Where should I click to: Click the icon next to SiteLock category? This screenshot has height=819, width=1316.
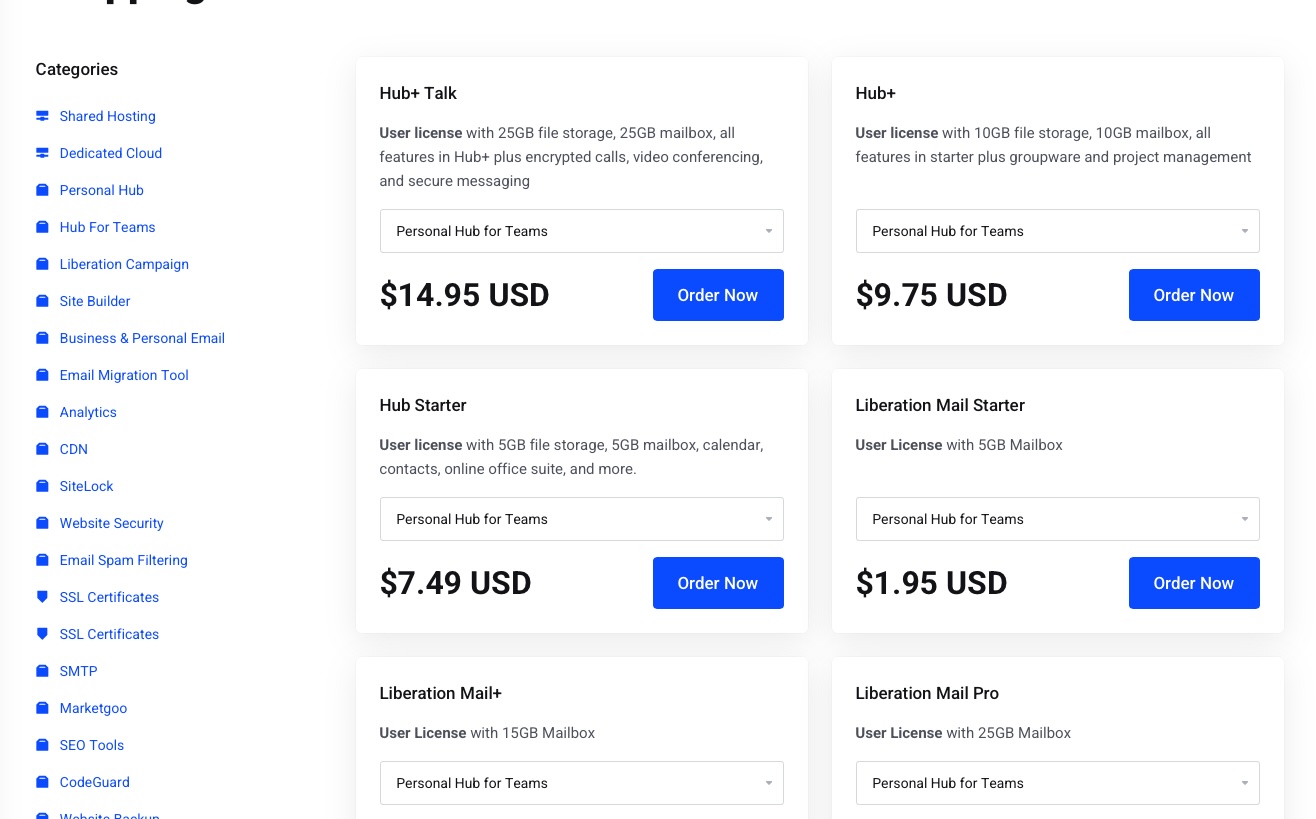pyautogui.click(x=42, y=486)
